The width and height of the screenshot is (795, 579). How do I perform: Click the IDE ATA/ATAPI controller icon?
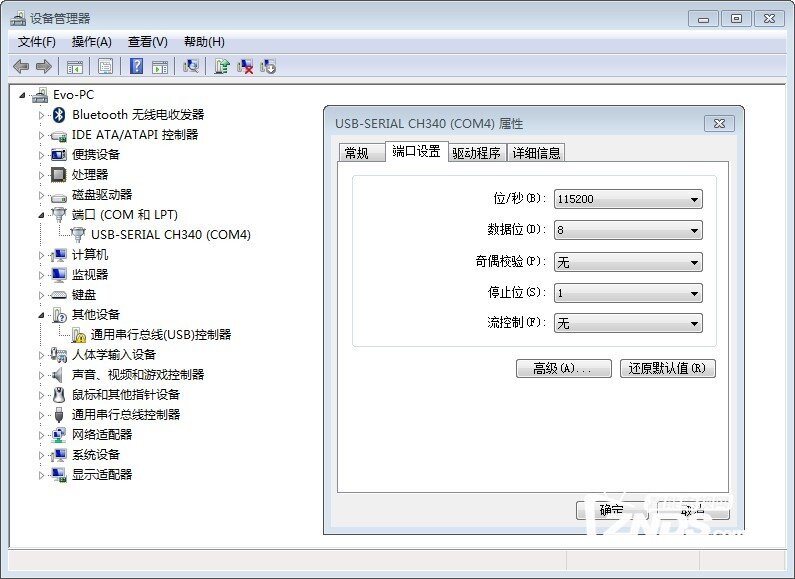(x=59, y=135)
